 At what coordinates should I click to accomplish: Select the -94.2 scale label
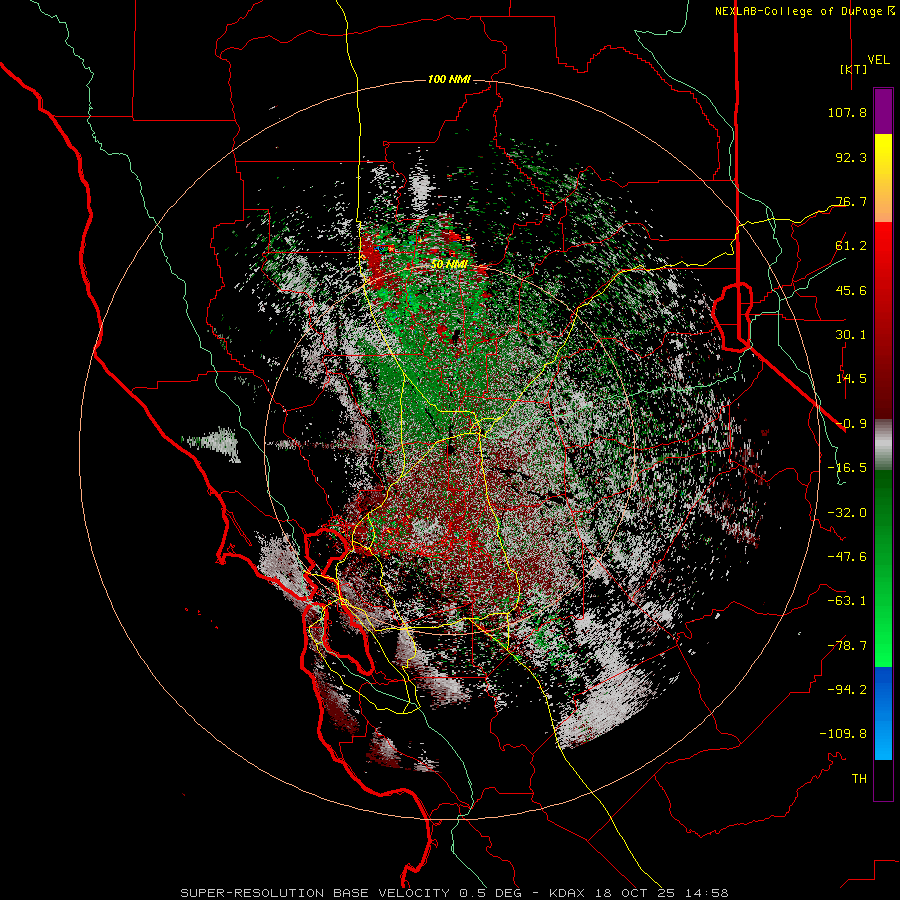847,690
